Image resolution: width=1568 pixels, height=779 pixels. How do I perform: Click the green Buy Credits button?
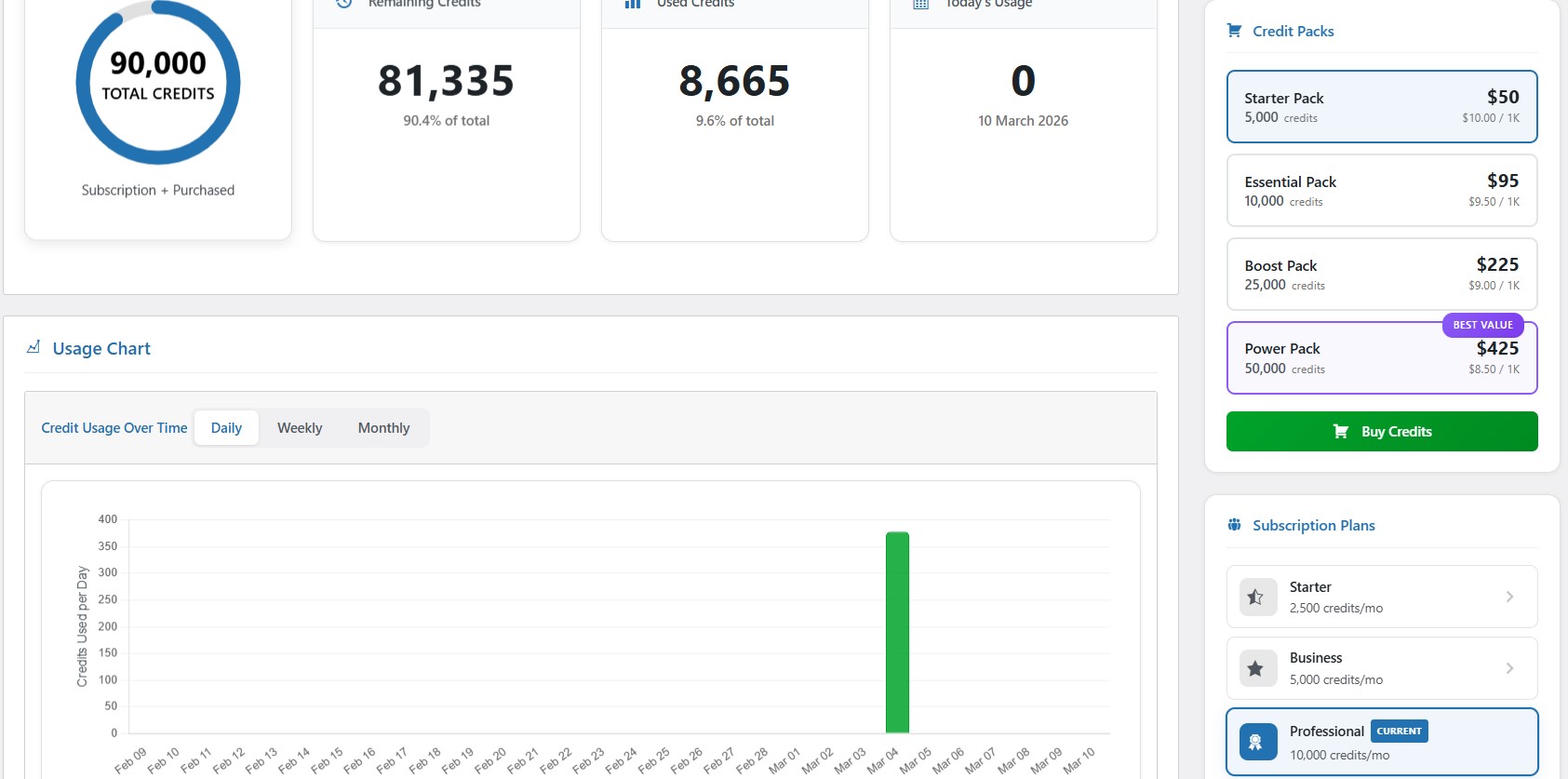tap(1382, 432)
